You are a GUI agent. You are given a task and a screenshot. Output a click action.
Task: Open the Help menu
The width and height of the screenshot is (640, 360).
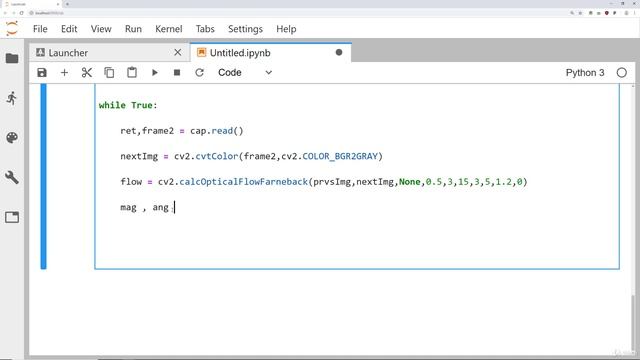click(286, 29)
